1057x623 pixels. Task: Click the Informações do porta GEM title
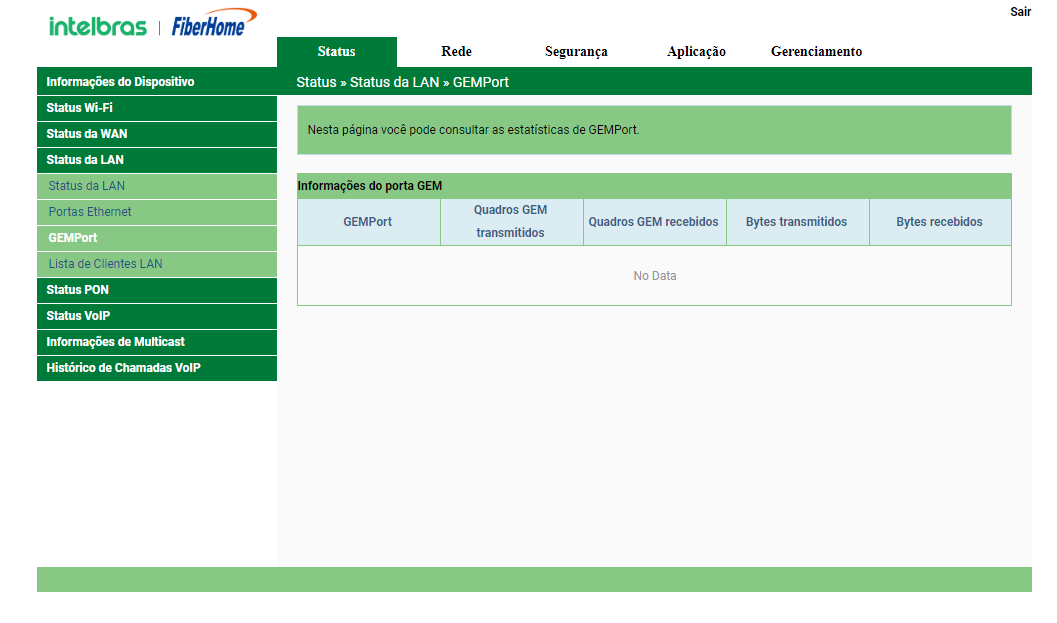370,186
